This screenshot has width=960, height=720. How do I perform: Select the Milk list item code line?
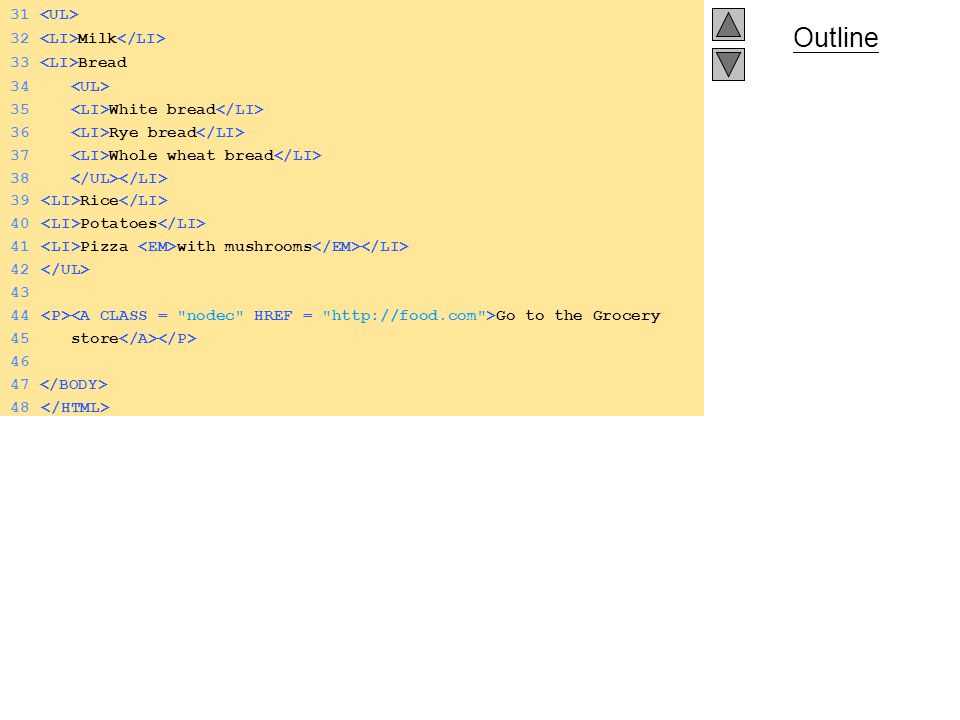pos(103,39)
